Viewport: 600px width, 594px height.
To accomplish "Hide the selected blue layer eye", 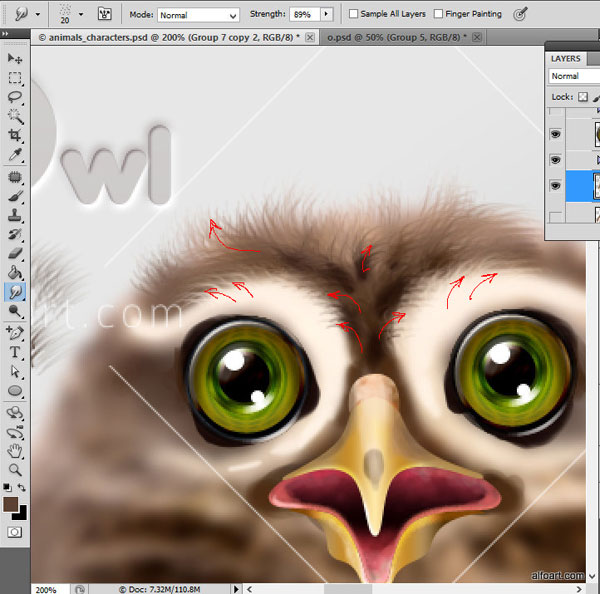I will coord(555,186).
